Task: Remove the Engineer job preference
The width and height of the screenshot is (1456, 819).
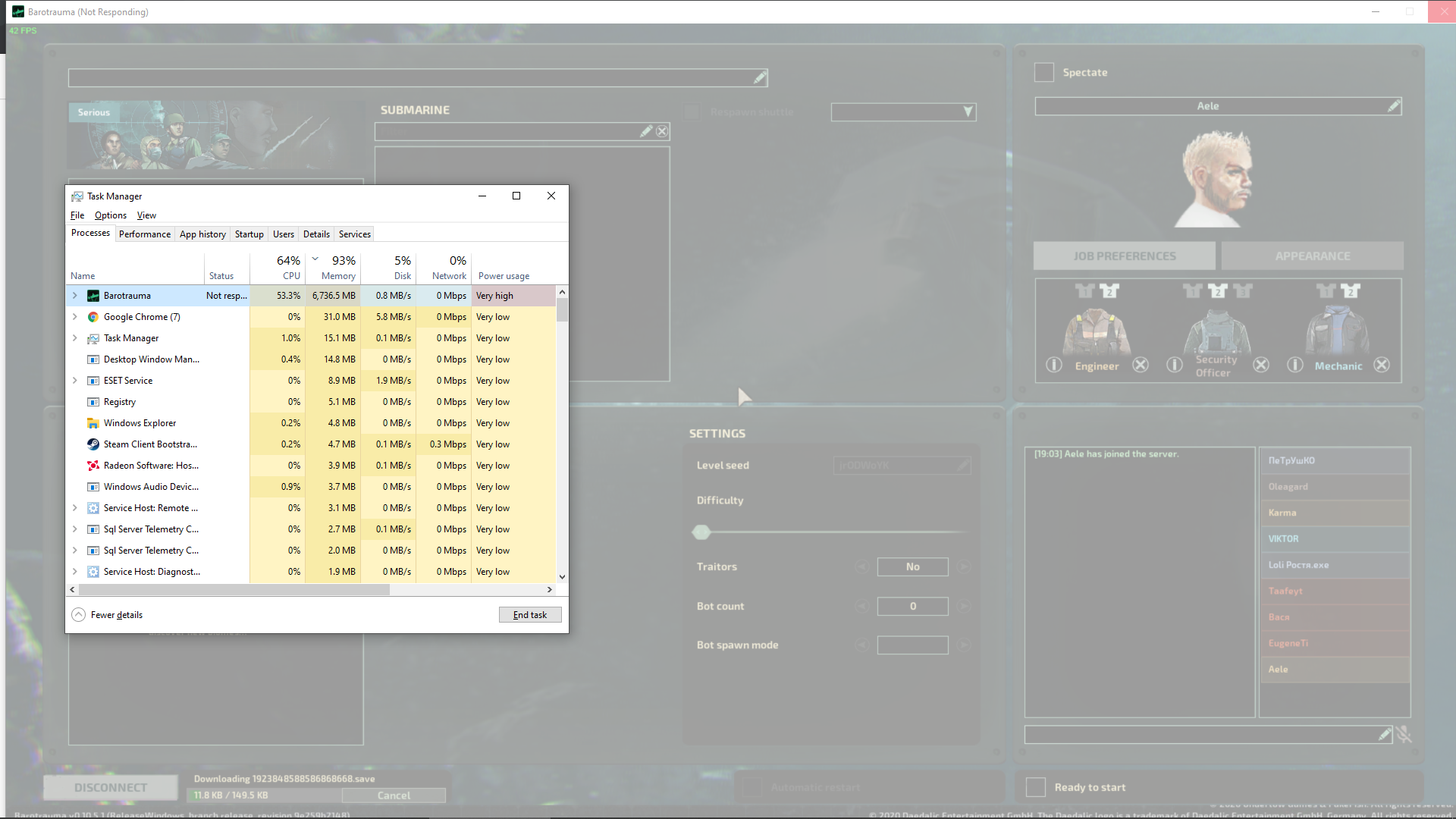Action: 1141,365
